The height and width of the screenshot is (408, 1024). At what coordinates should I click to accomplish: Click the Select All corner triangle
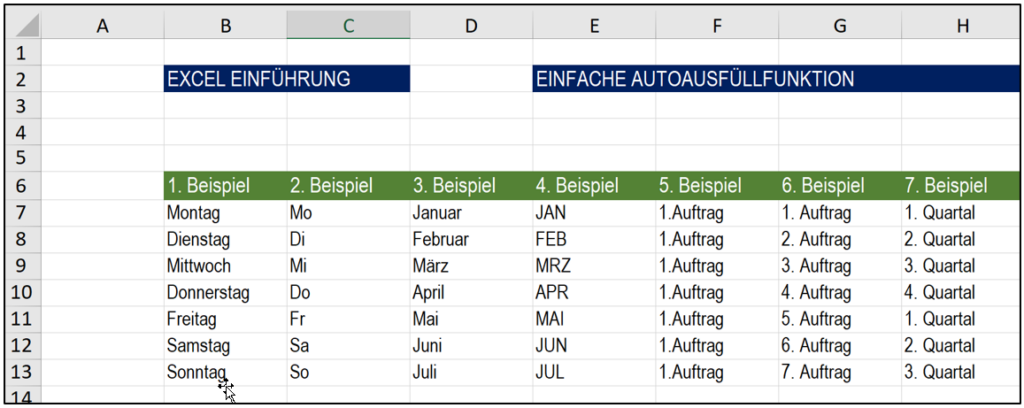click(x=24, y=26)
